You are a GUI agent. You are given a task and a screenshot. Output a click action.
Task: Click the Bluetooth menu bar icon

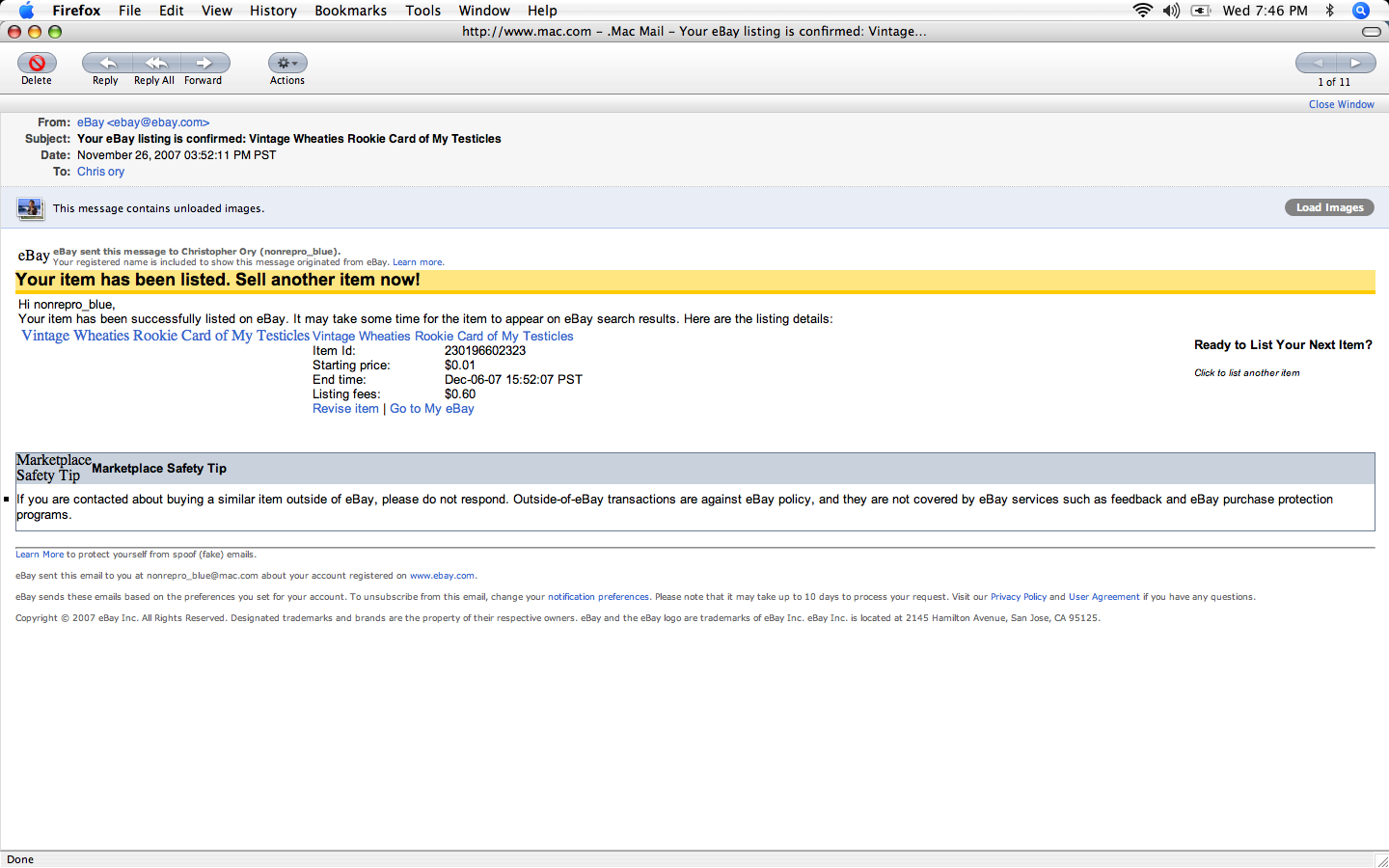(x=1329, y=11)
